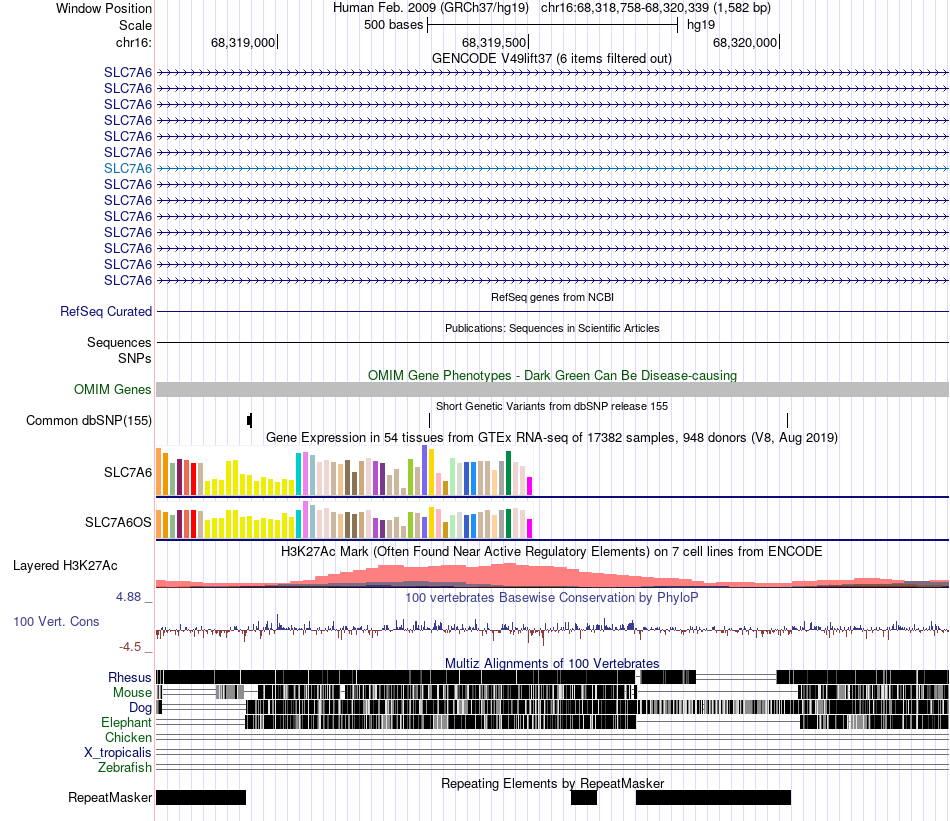Click the SLC7A6OS GTEx label
This screenshot has height=821, width=950.
(x=118, y=522)
